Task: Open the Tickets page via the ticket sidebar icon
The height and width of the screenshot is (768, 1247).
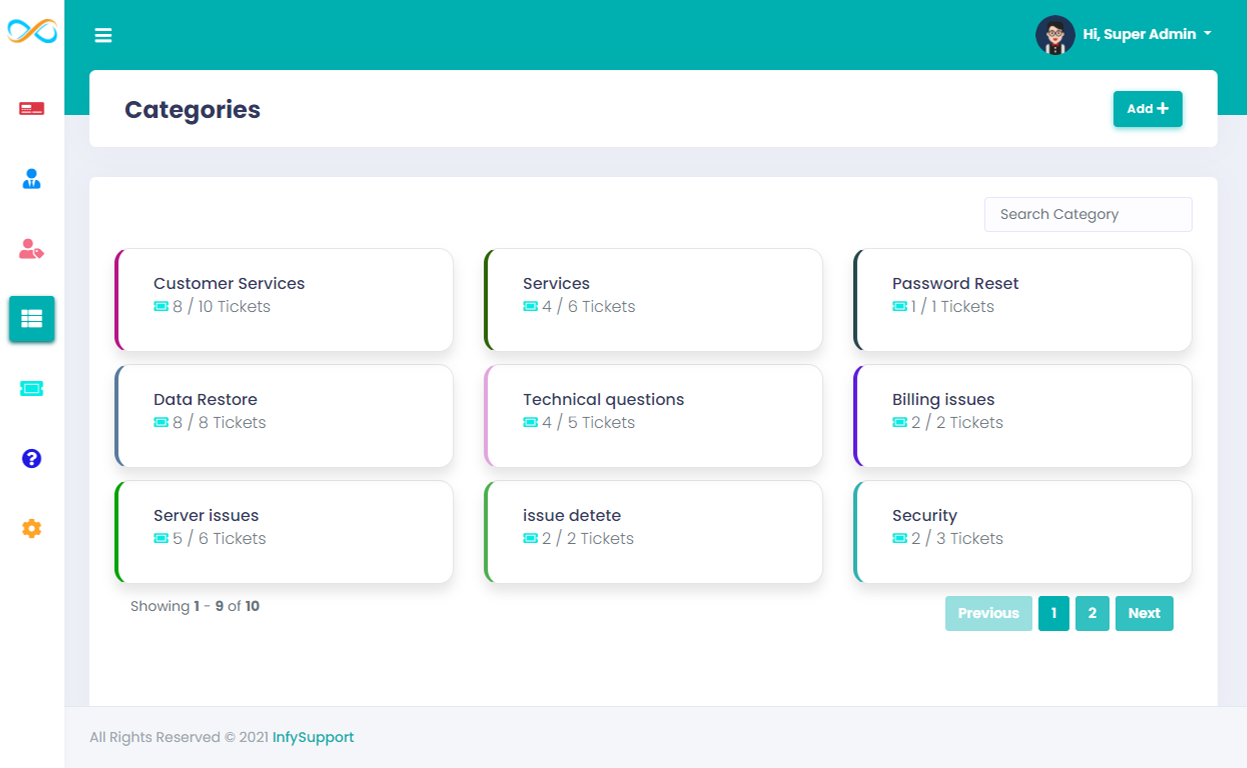Action: pos(31,388)
